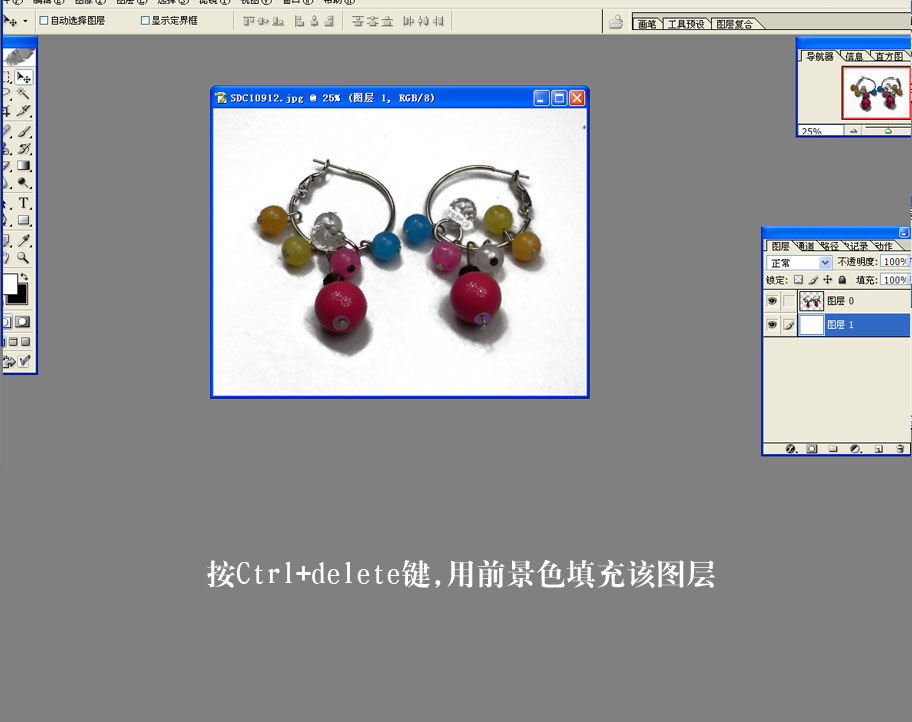This screenshot has height=722, width=912.
Task: Align top edges in options bar
Action: 249,22
